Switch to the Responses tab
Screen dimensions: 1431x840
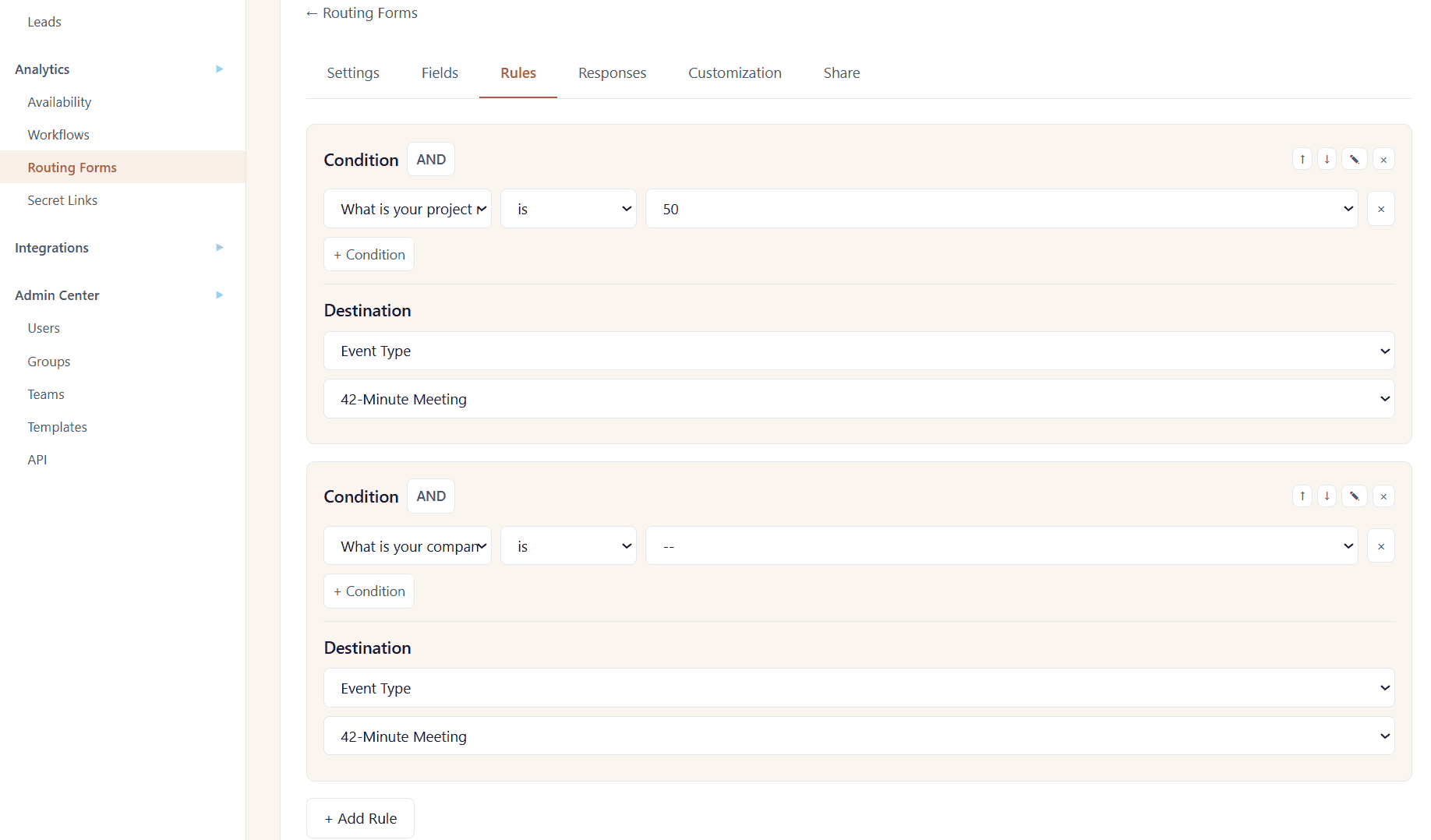pyautogui.click(x=612, y=73)
